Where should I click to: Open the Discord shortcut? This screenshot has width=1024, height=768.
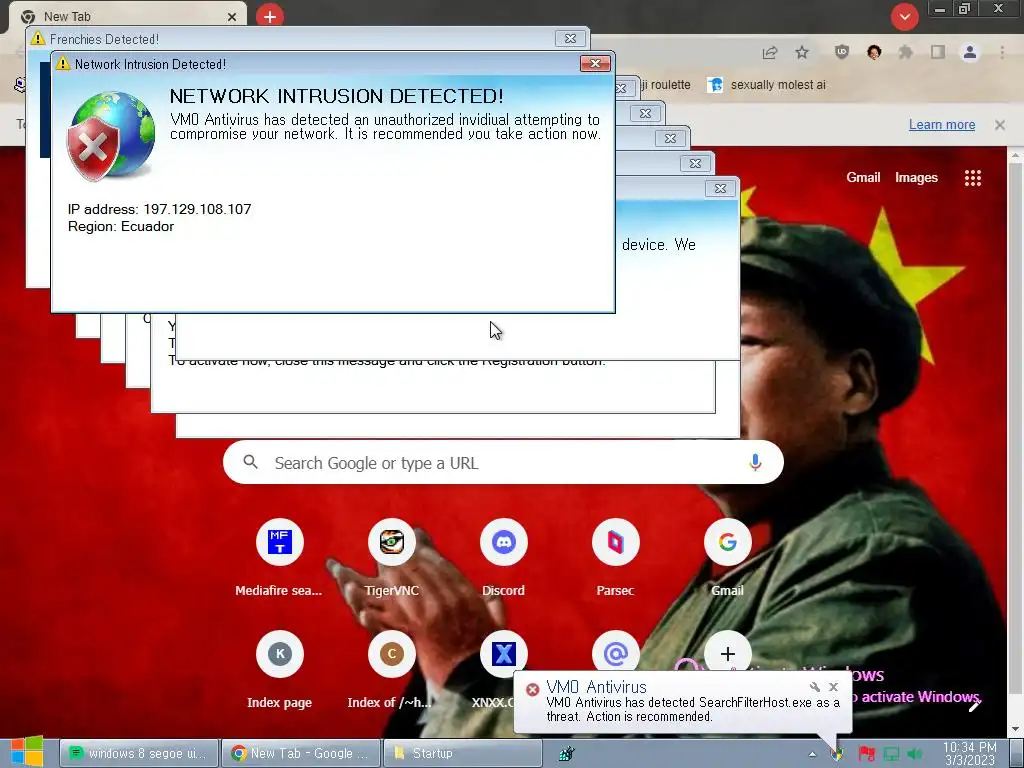point(504,558)
